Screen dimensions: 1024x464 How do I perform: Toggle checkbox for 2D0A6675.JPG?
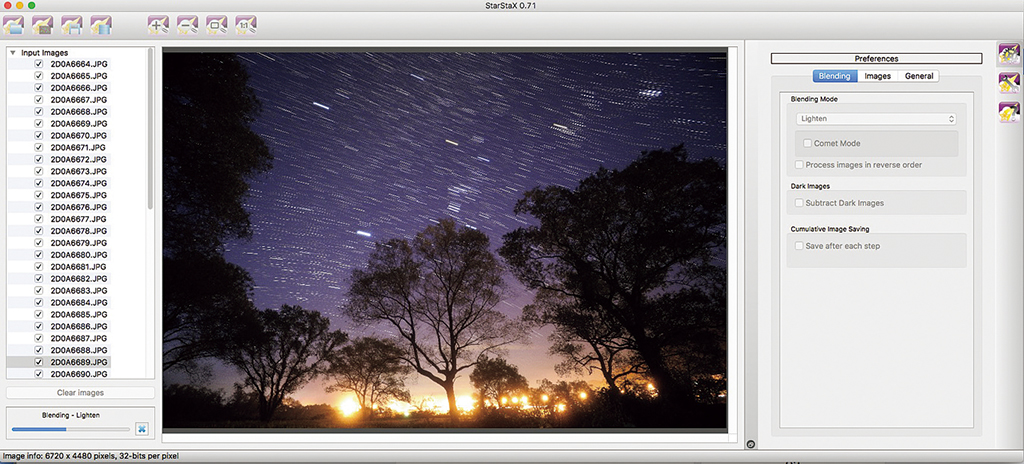point(39,195)
